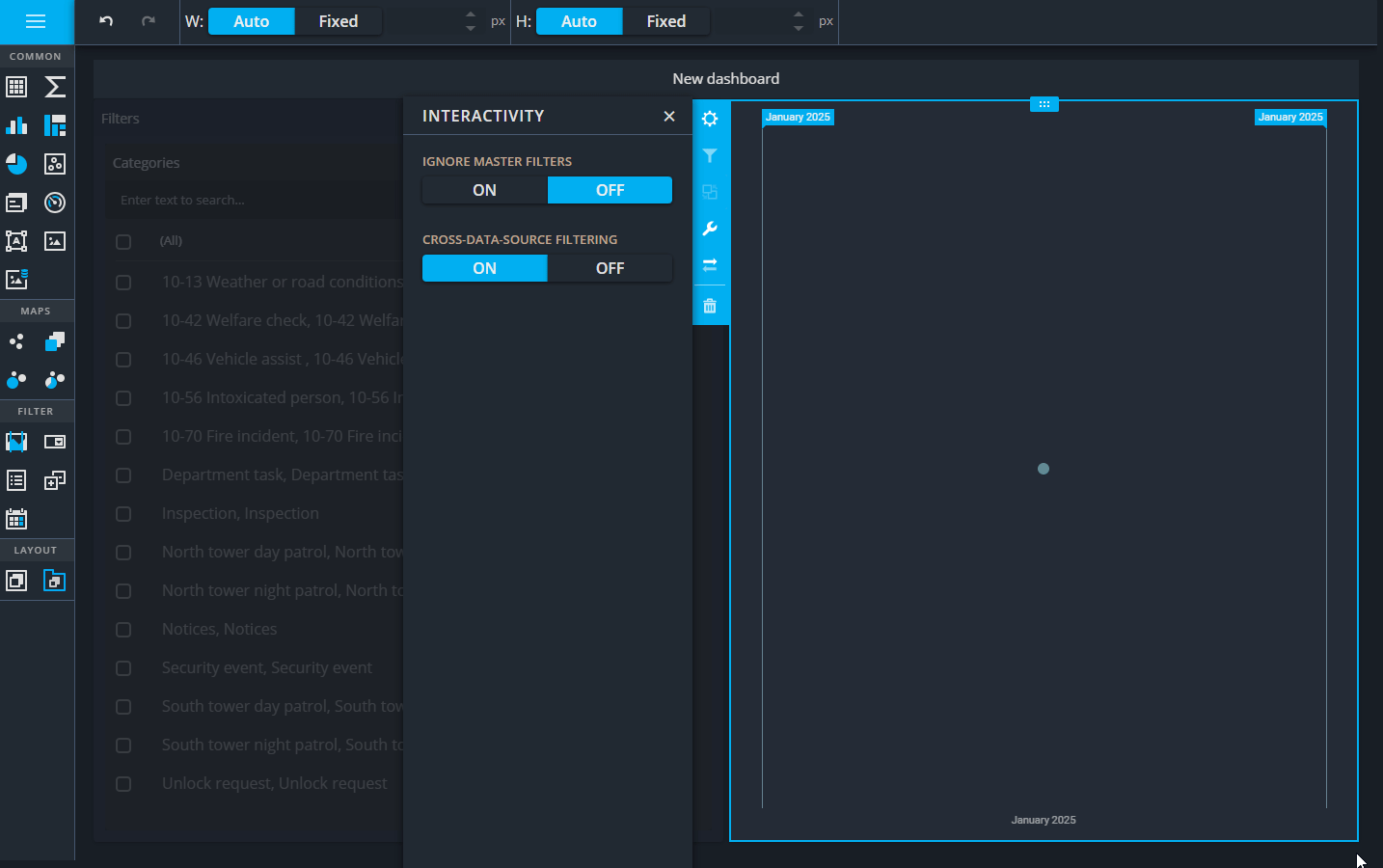Click the range filter data point dot
The image size is (1383, 868).
(x=1044, y=469)
